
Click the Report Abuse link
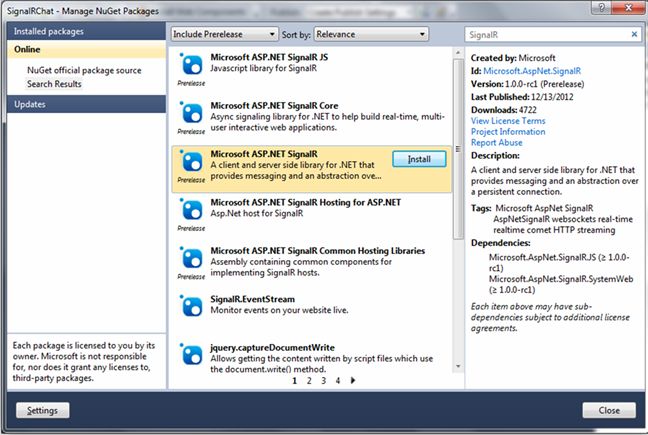[496, 143]
